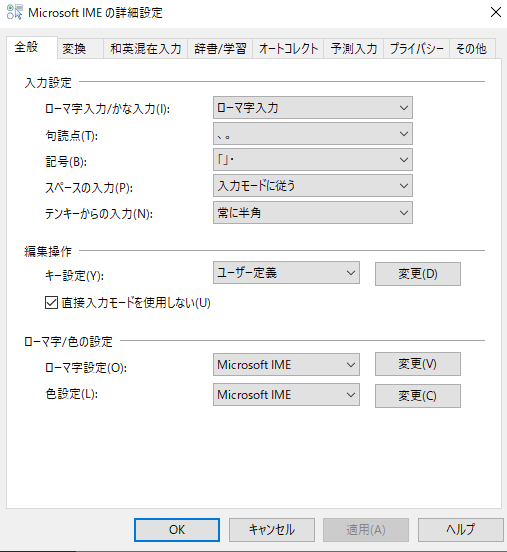This screenshot has width=507, height=552.
Task: Switch to the 和英混在入力 tab
Action: tap(145, 49)
